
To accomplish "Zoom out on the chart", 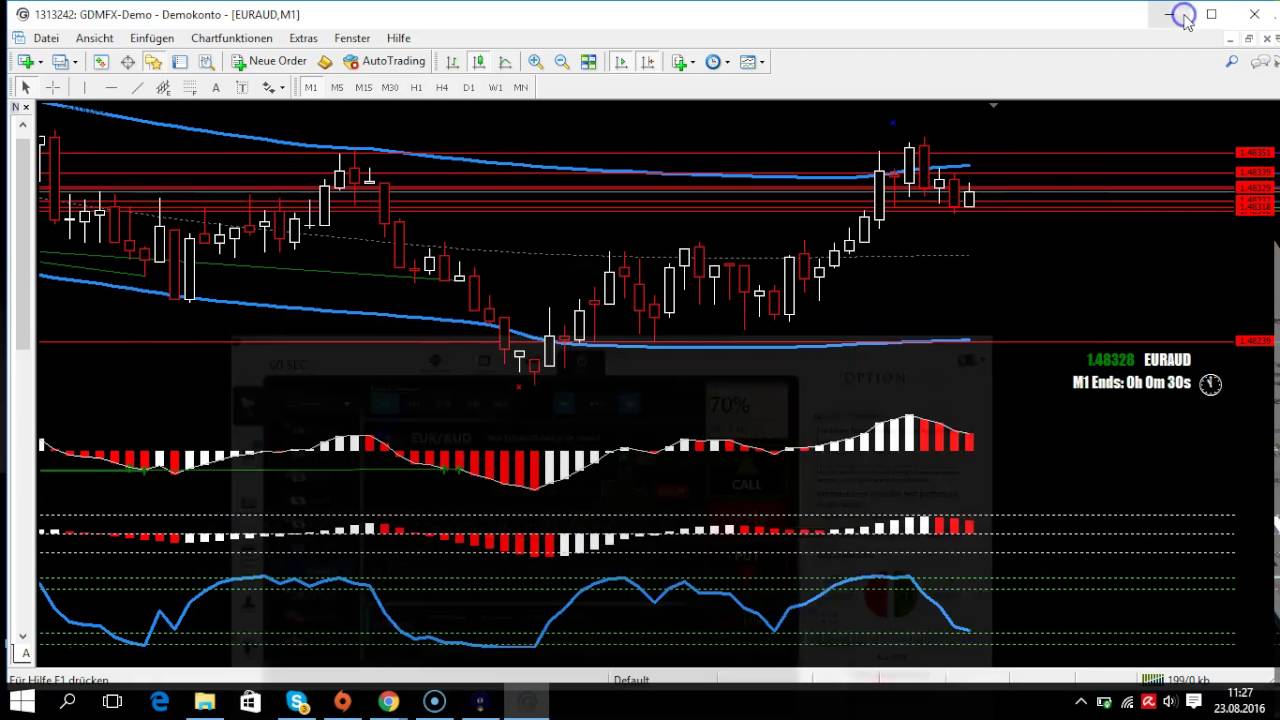I will coord(562,62).
